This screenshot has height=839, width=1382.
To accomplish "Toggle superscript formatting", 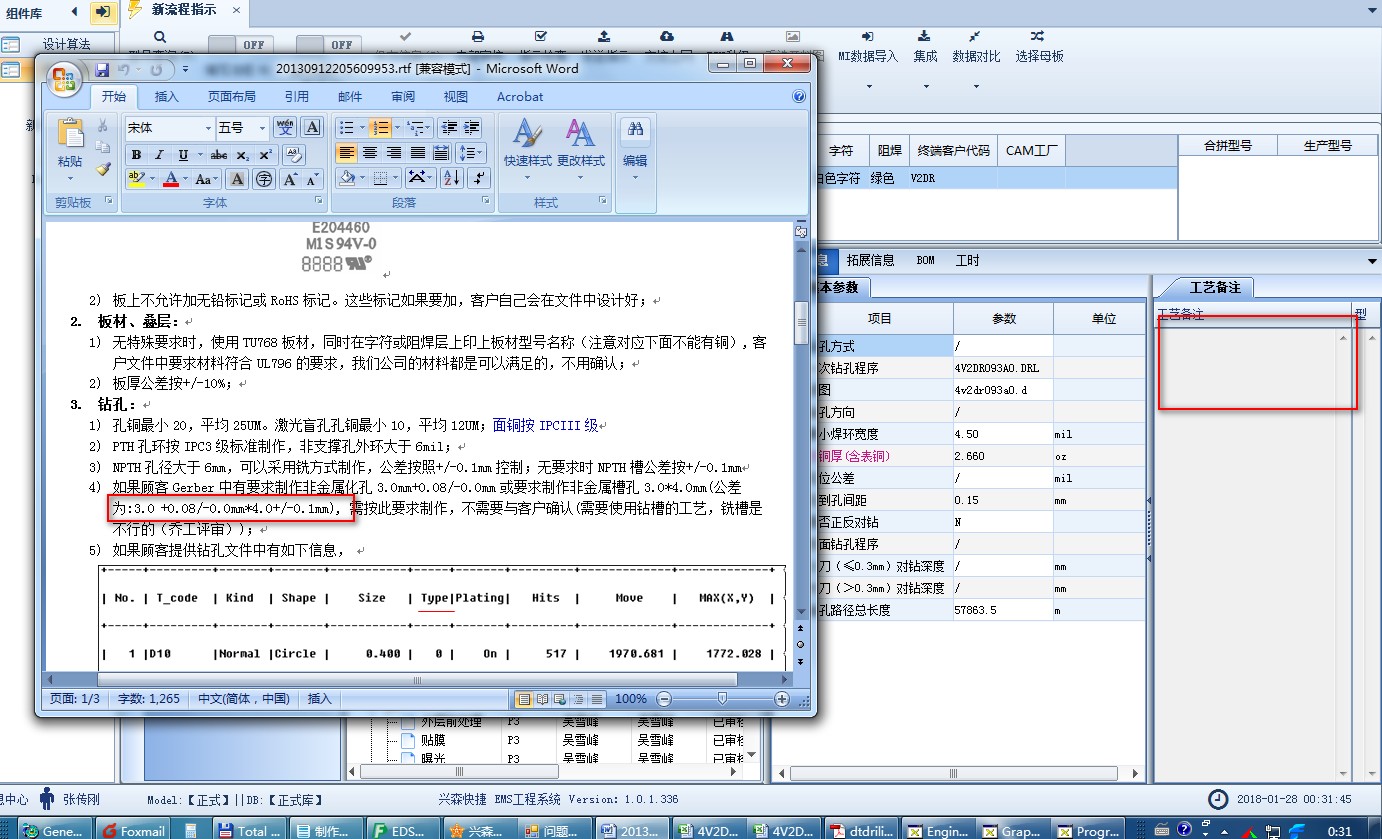I will [265, 155].
